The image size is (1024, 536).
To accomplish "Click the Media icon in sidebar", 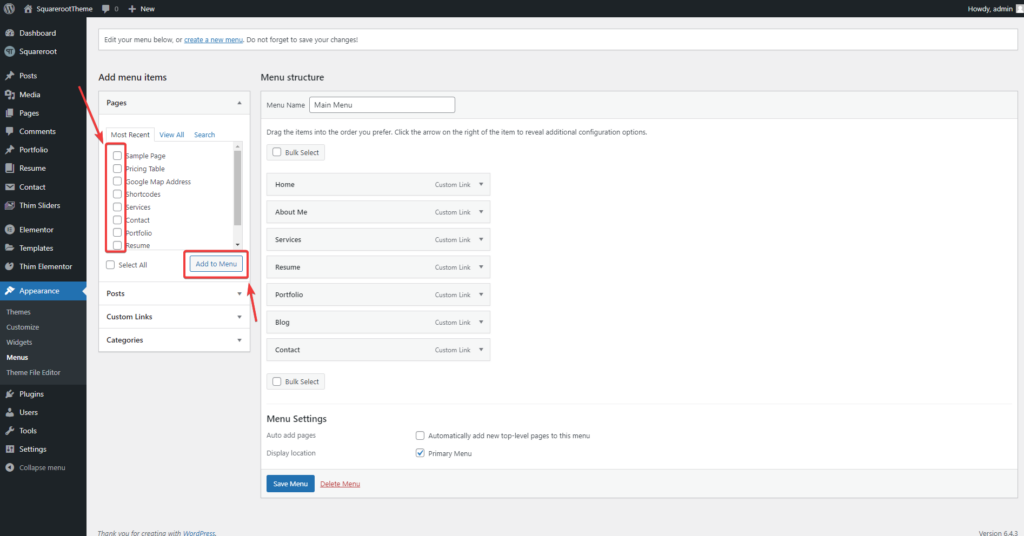I will [x=10, y=95].
